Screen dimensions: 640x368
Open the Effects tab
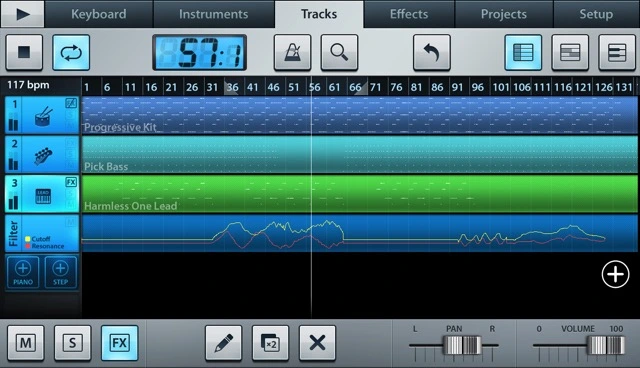click(409, 14)
